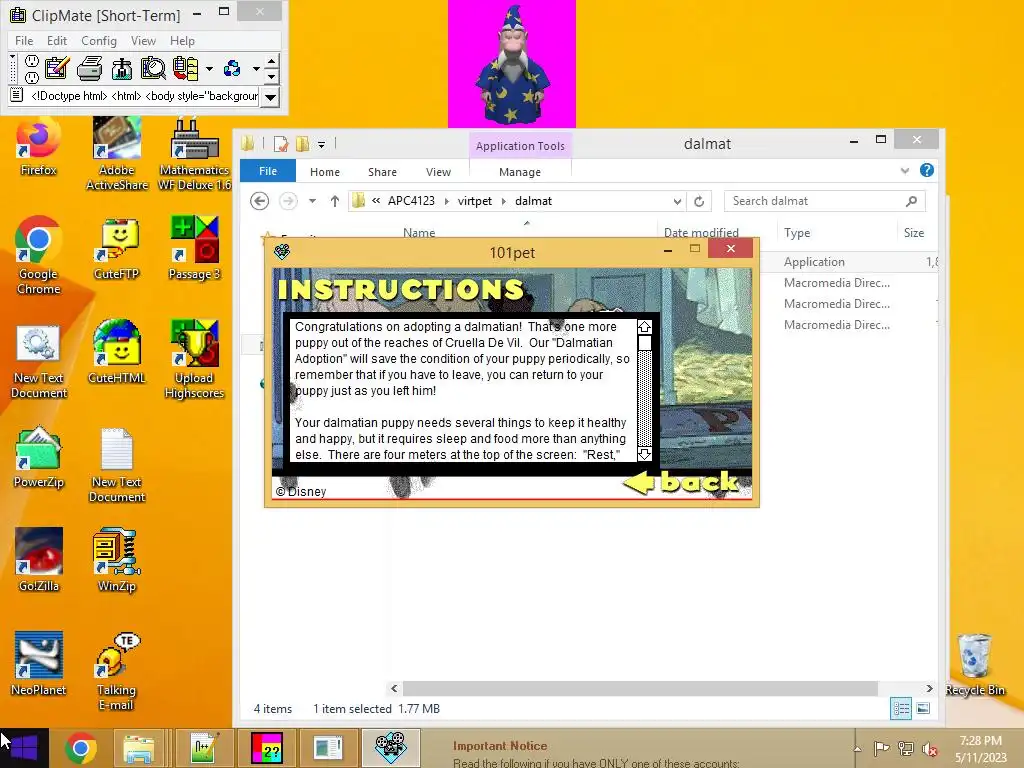This screenshot has width=1024, height=768.
Task: Open Manage tab under Application Tools
Action: 520,172
